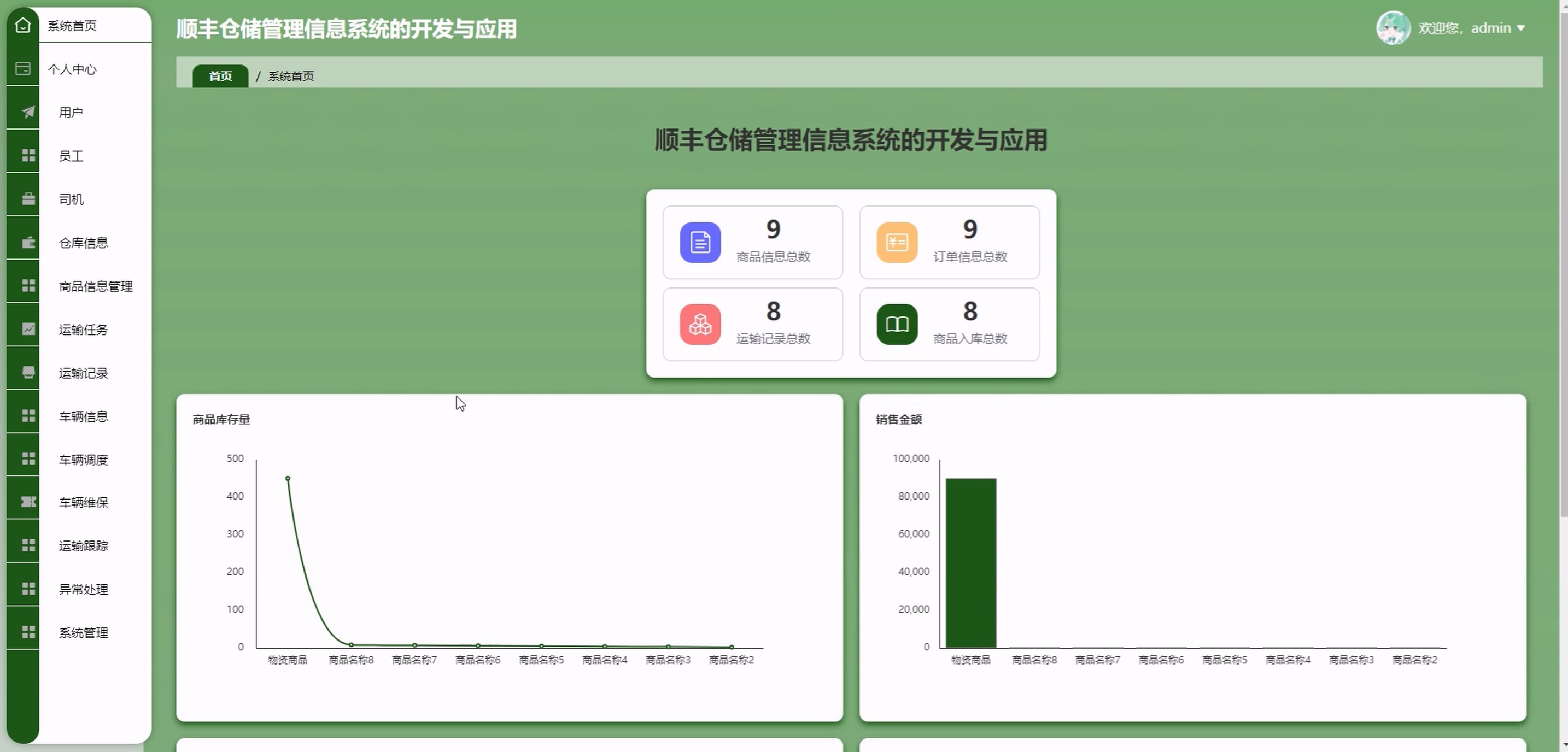Click the purple document icon for 商品信息总数
Image resolution: width=1568 pixels, height=752 pixels.
click(x=700, y=242)
